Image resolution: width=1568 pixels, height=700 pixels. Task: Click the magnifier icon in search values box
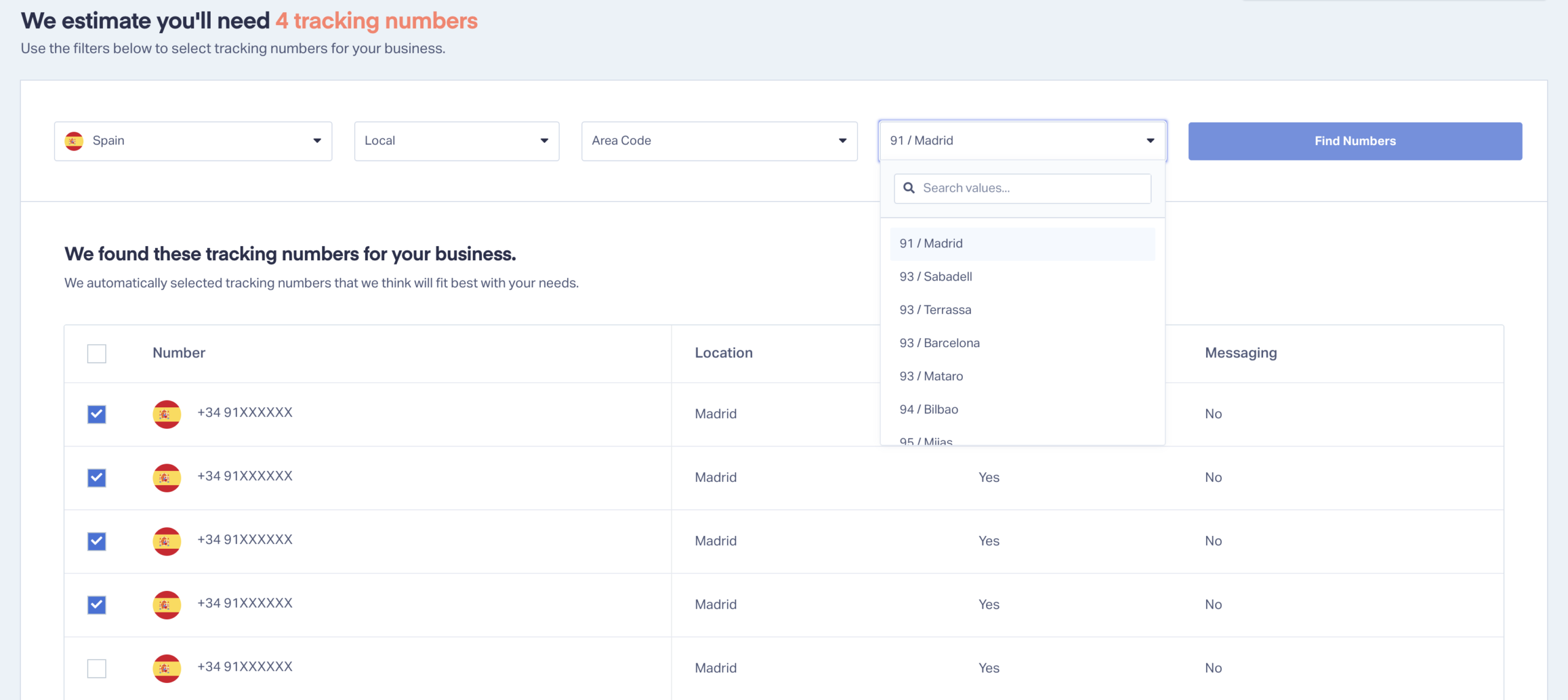pos(909,188)
